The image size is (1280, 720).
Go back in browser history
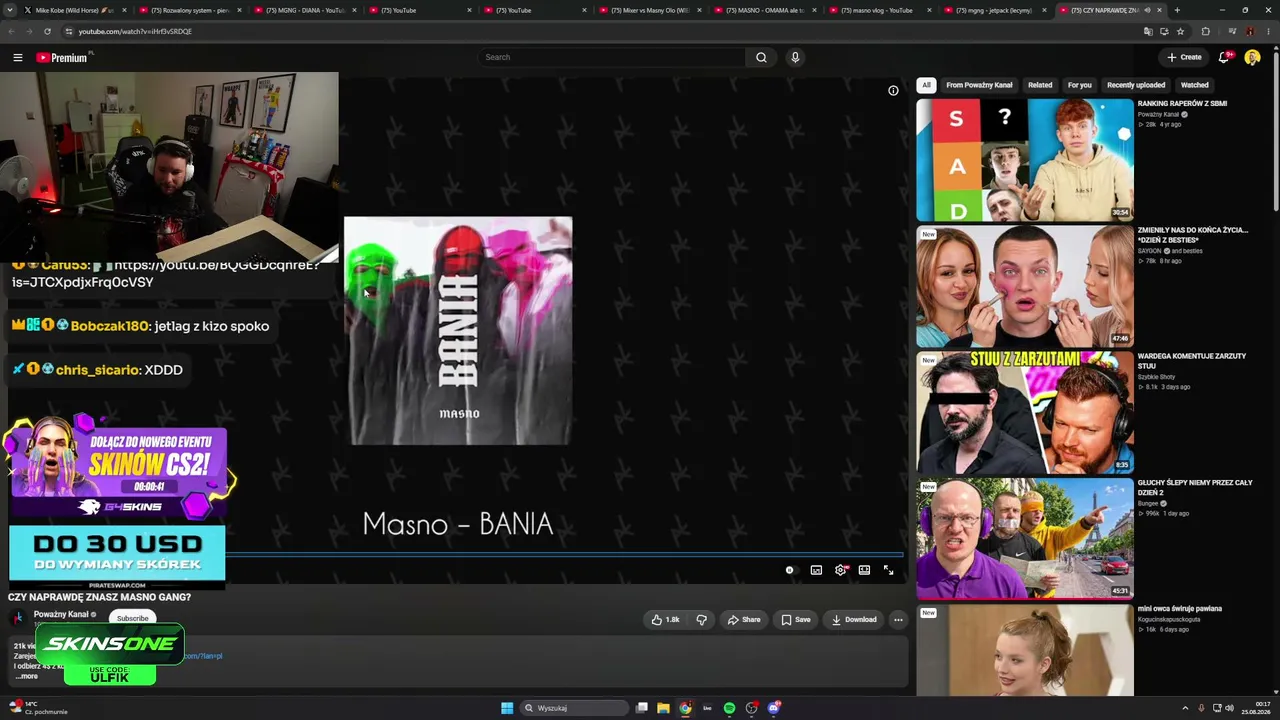click(x=10, y=31)
